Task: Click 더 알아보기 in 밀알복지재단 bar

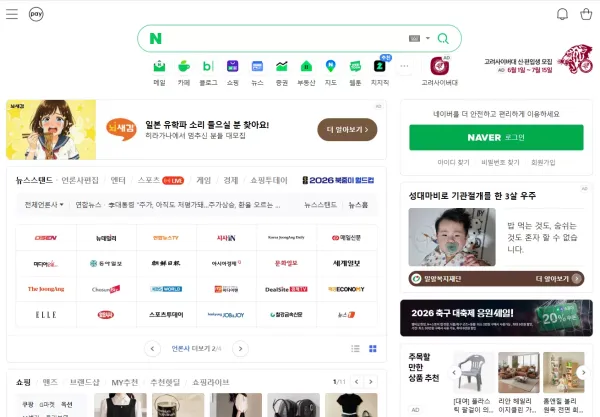Action: (558, 279)
